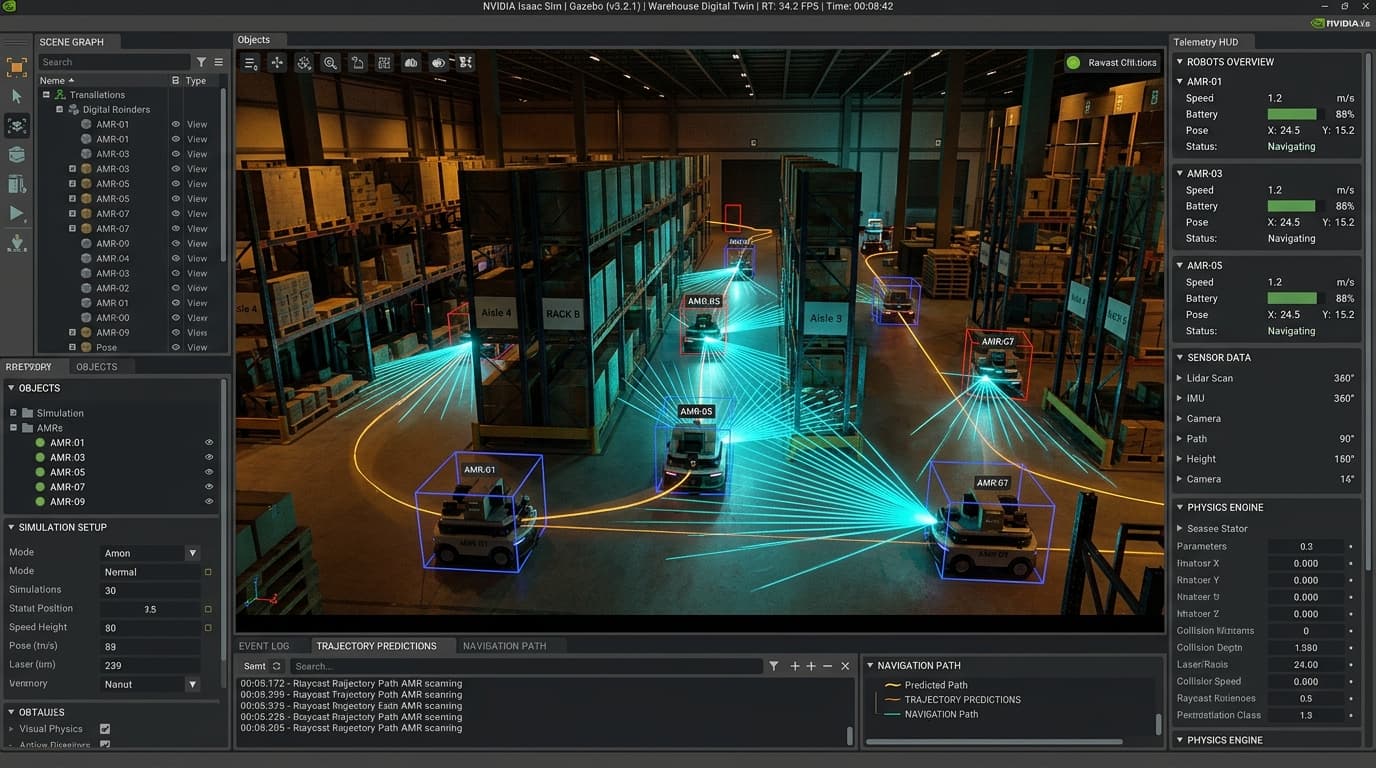Image resolution: width=1376 pixels, height=768 pixels.
Task: Click the Ravast Collisions button in viewport
Action: [1112, 63]
